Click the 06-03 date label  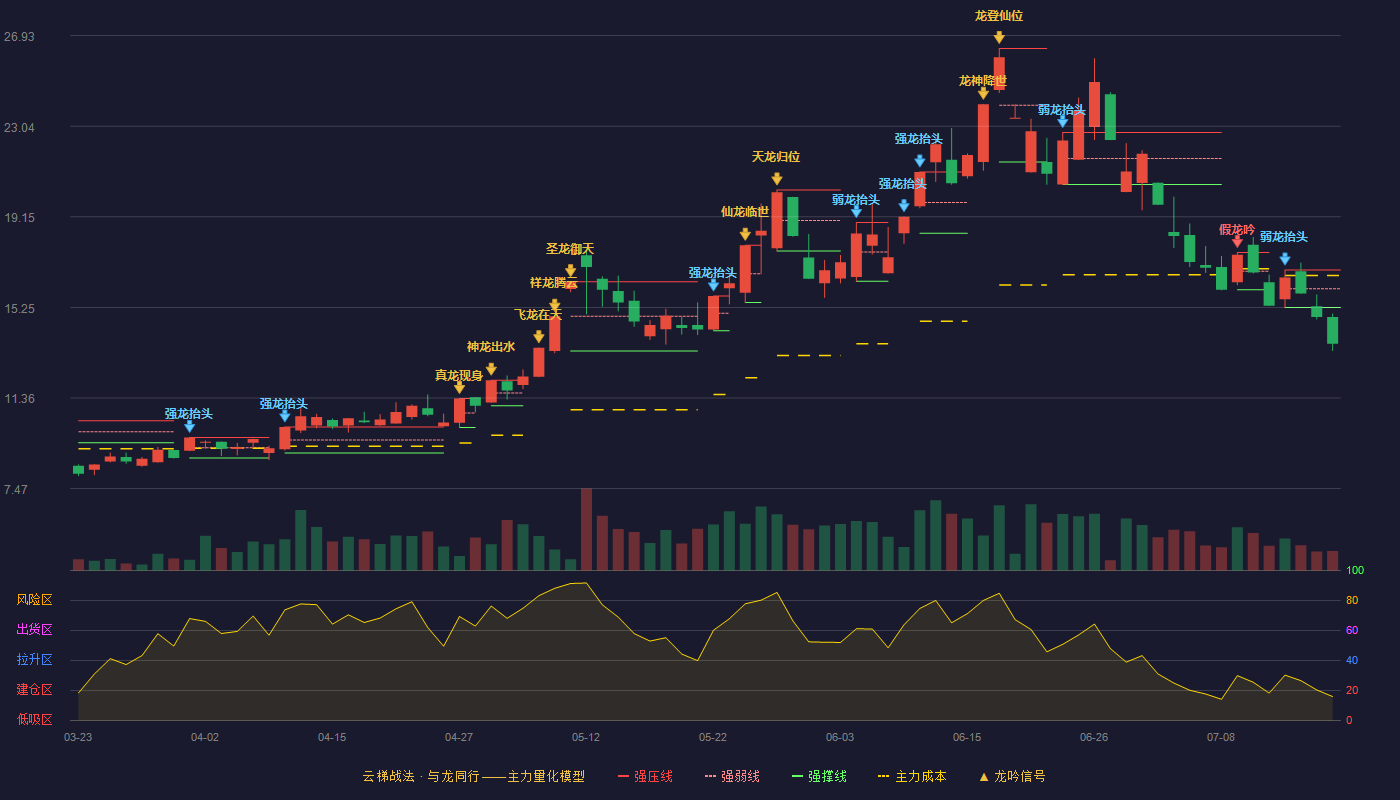coord(840,737)
